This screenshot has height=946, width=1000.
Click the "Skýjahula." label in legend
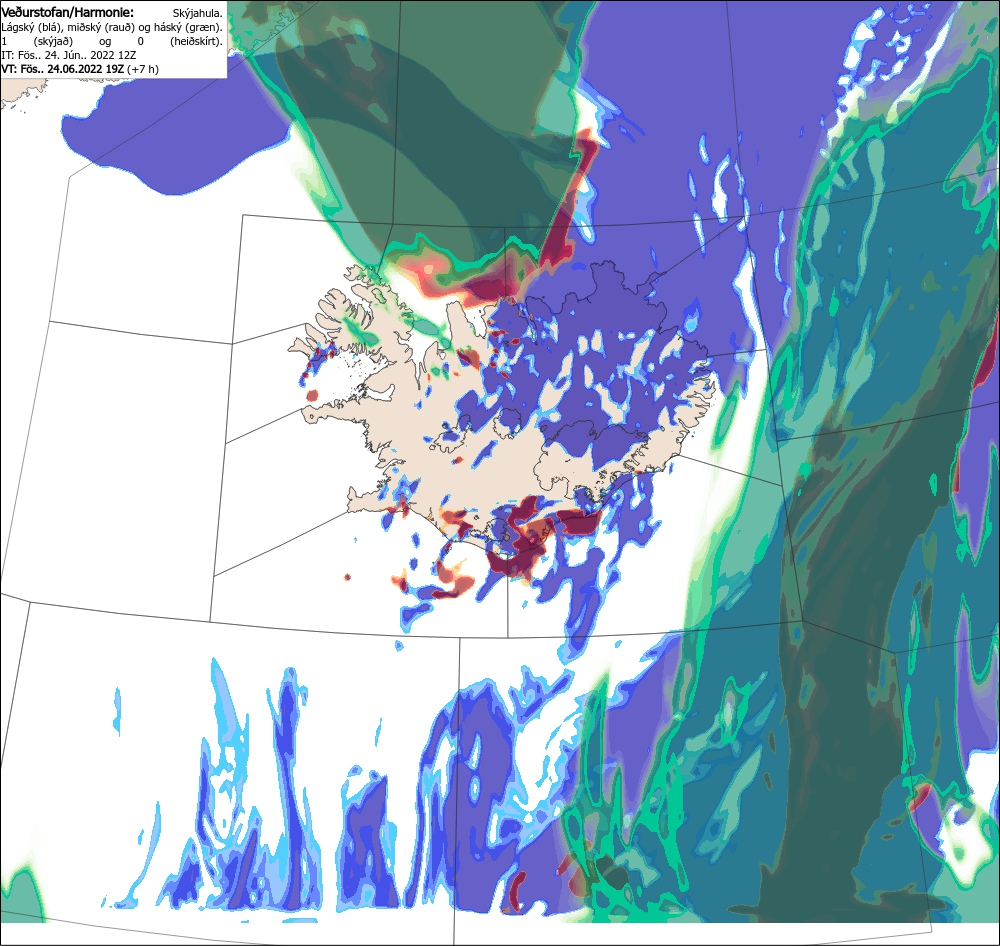[x=198, y=13]
